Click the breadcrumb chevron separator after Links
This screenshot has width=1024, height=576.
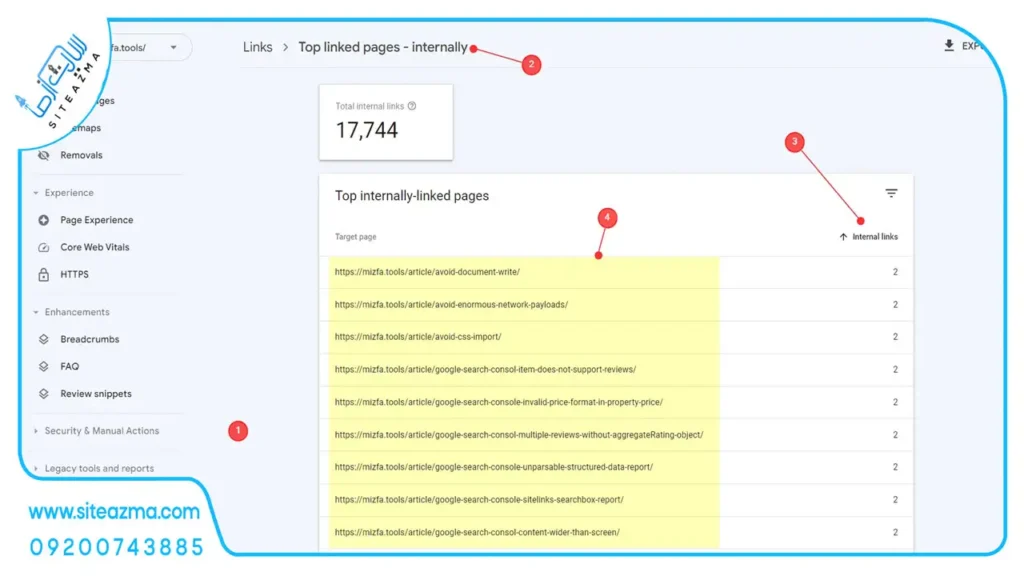pos(285,47)
